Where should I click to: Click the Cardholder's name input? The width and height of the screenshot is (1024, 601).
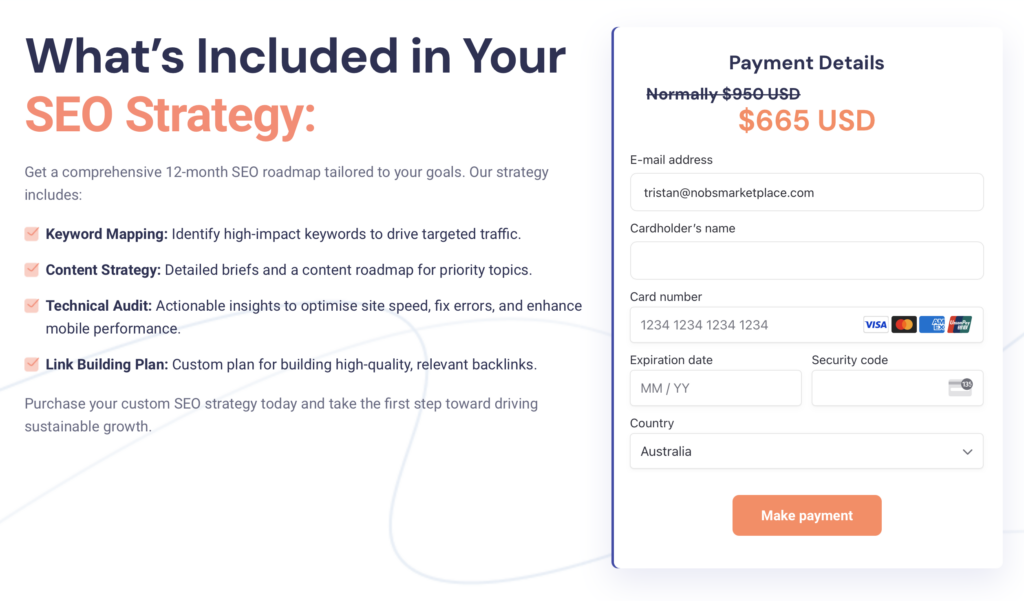point(806,261)
